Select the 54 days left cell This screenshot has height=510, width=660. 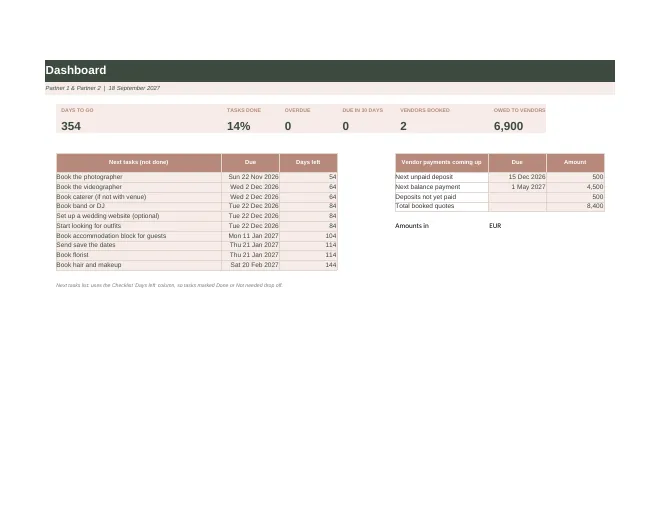(x=309, y=177)
